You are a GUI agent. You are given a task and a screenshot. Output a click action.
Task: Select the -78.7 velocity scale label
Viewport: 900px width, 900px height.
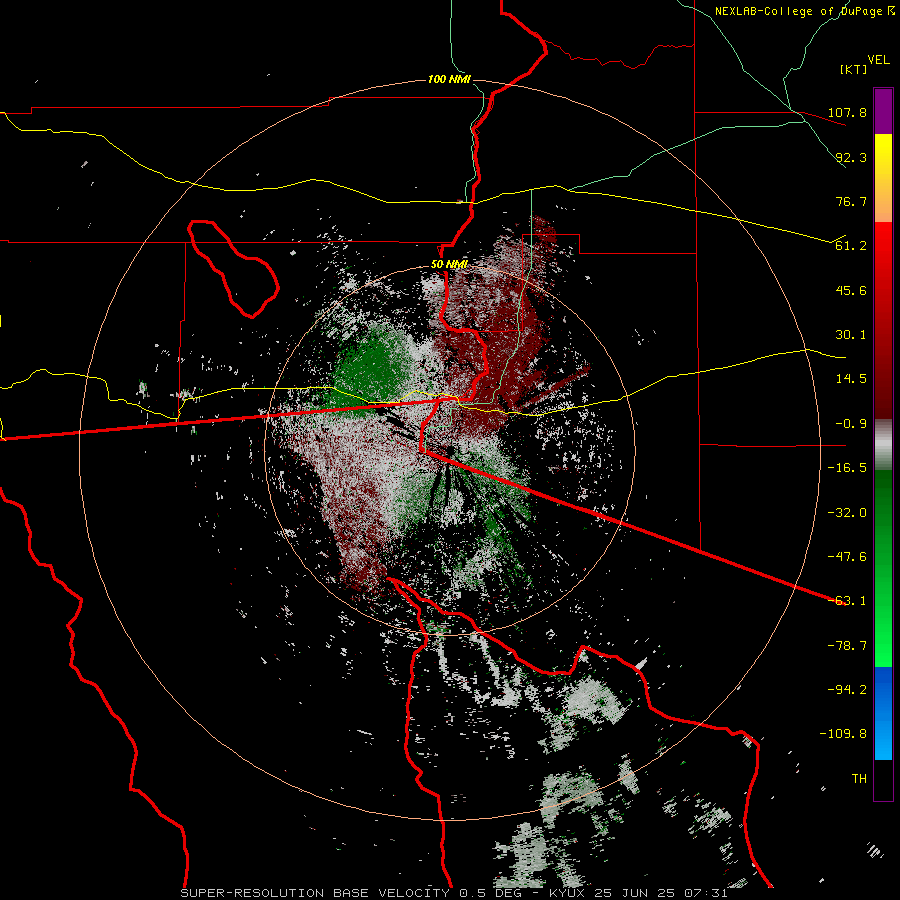click(847, 646)
